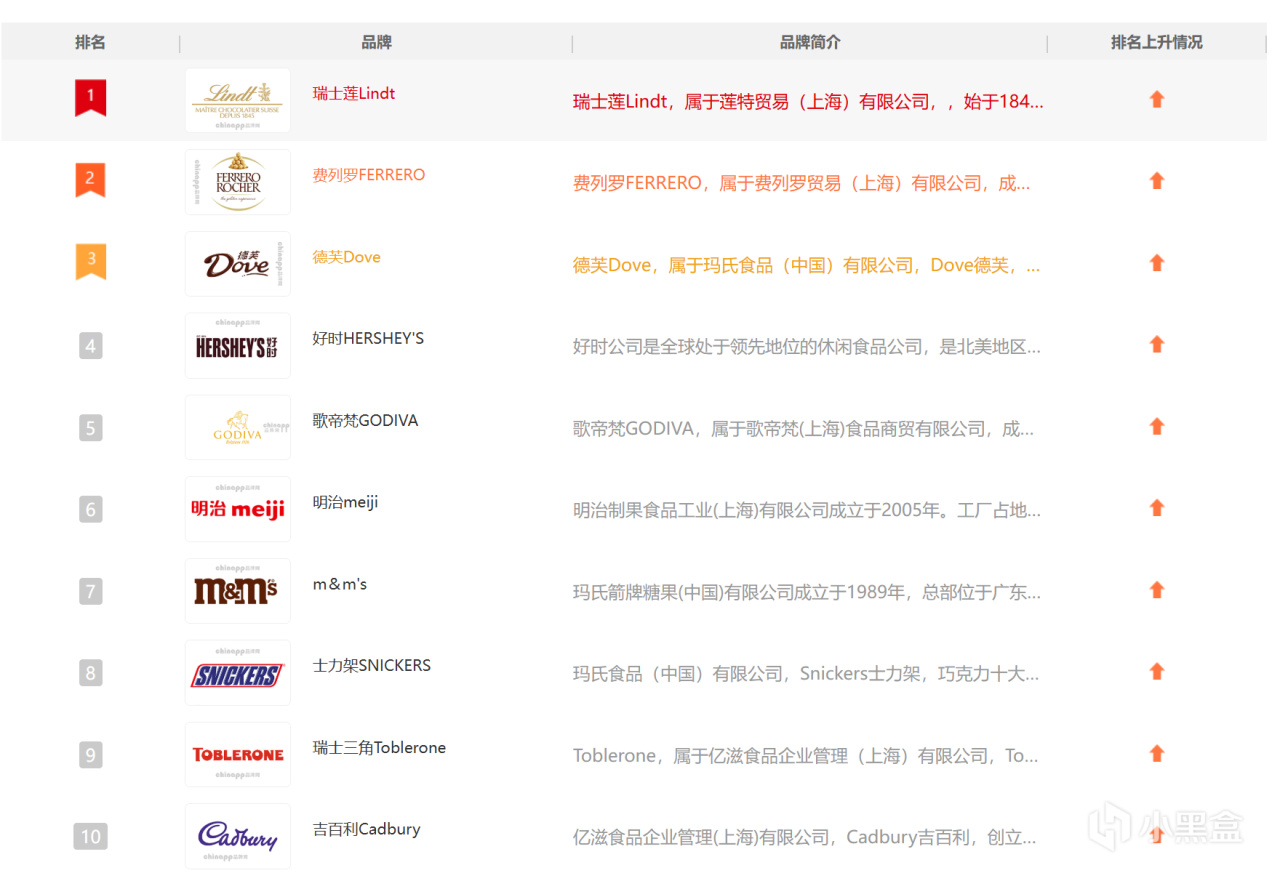Click the rising arrow in the Dove row

1157,263
